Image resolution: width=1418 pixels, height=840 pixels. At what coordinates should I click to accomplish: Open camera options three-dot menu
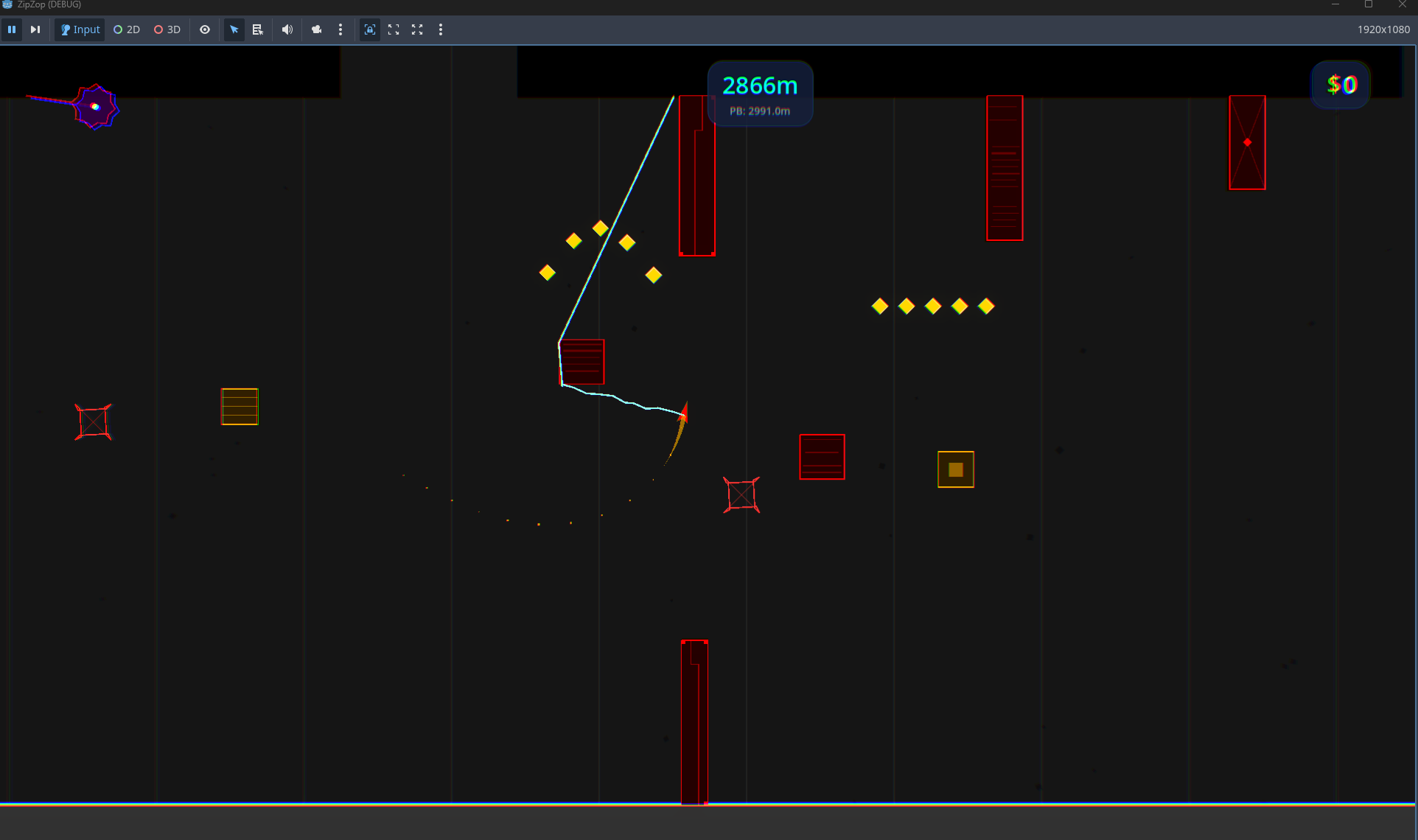click(x=340, y=29)
